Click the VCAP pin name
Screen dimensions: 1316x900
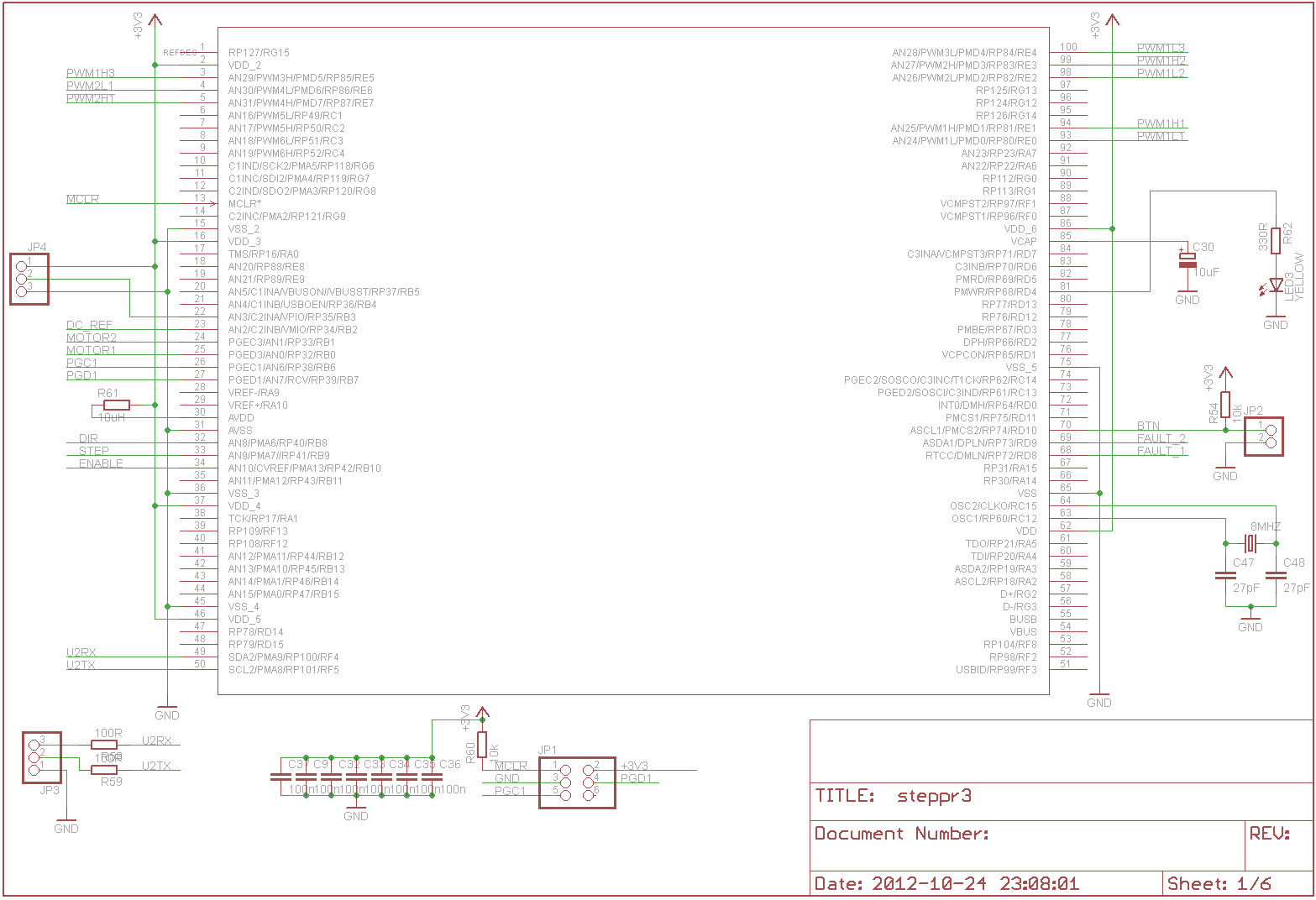point(1024,241)
